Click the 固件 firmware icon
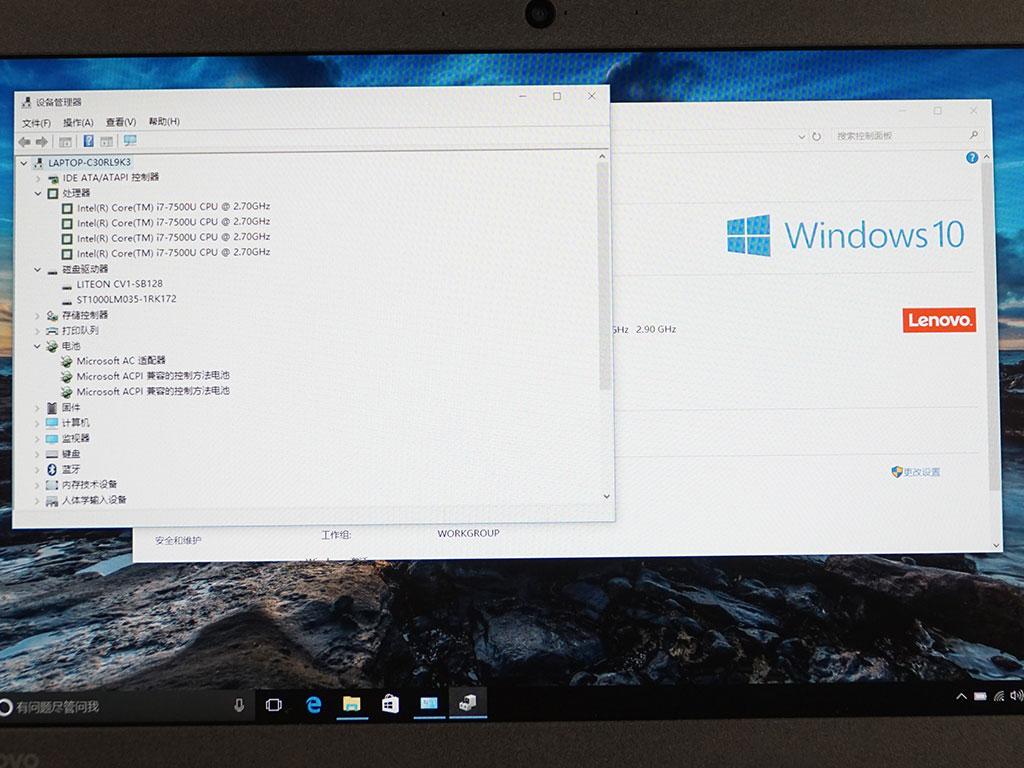Image resolution: width=1024 pixels, height=768 pixels. pyautogui.click(x=52, y=408)
